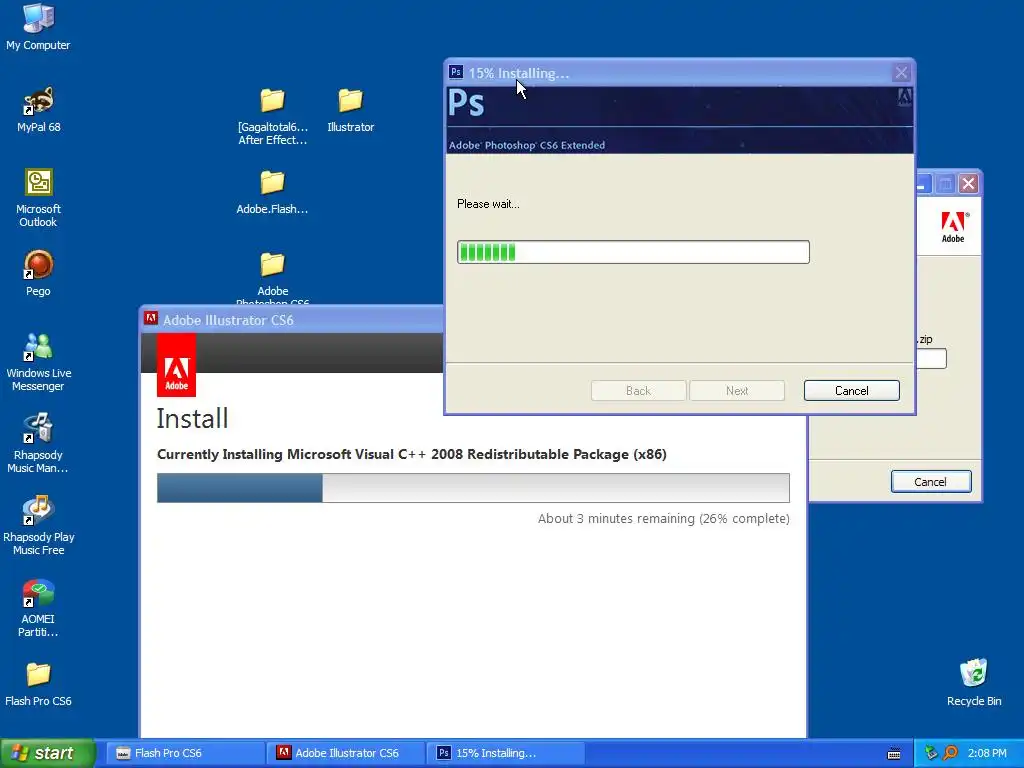Click Cancel in the rear extraction dialog
1024x768 pixels.
click(x=931, y=482)
